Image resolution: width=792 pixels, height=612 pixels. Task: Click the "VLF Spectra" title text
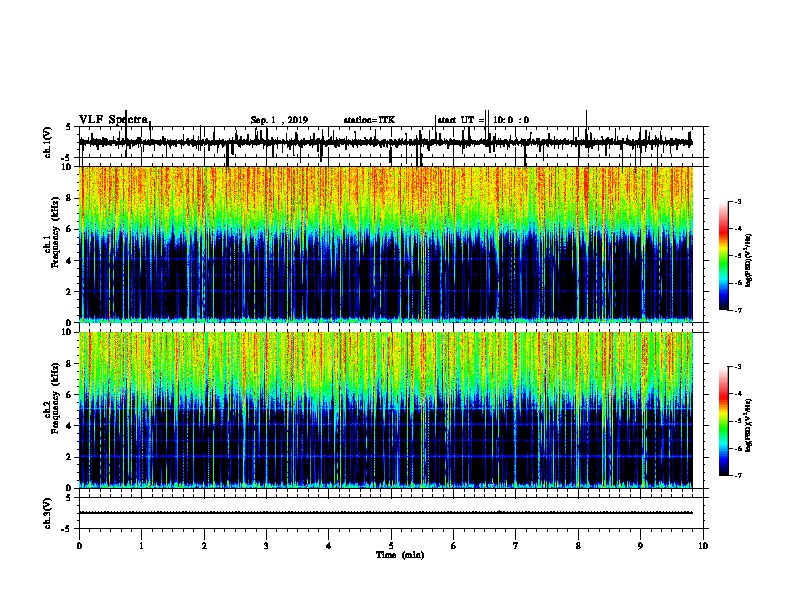click(x=114, y=120)
